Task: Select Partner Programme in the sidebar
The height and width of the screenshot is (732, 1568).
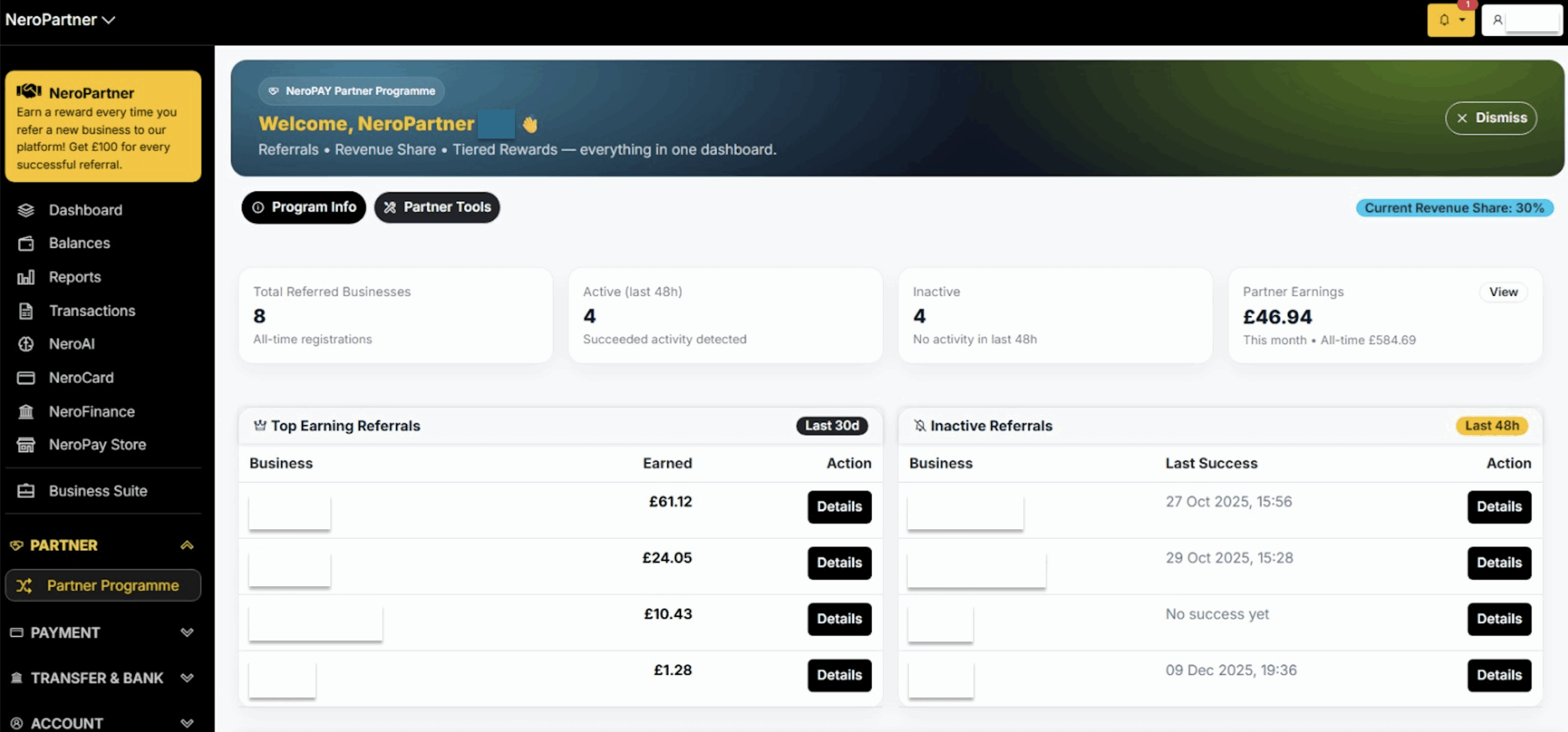Action: coord(103,586)
